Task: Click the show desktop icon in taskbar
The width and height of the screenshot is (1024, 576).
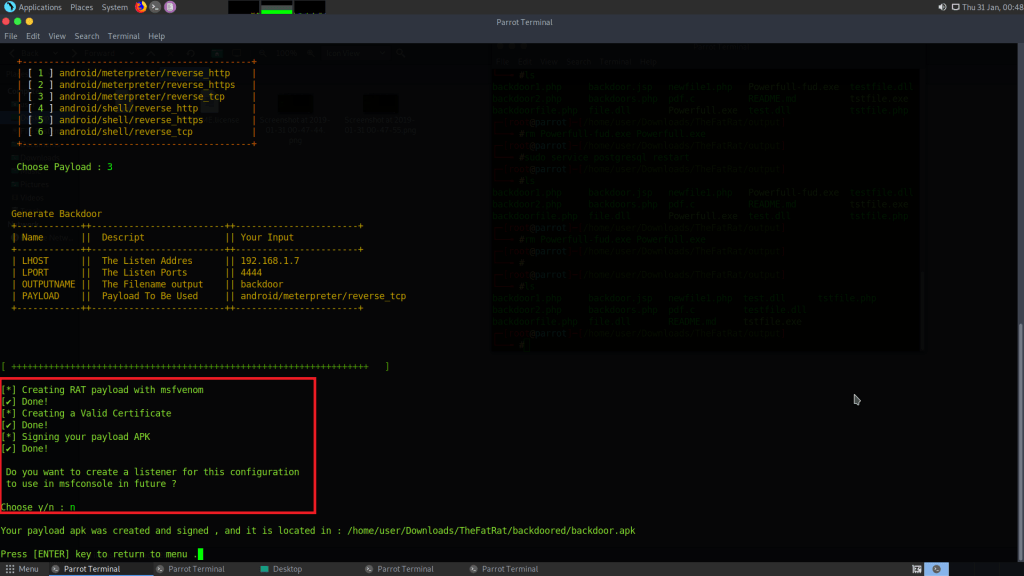Action: click(917, 569)
